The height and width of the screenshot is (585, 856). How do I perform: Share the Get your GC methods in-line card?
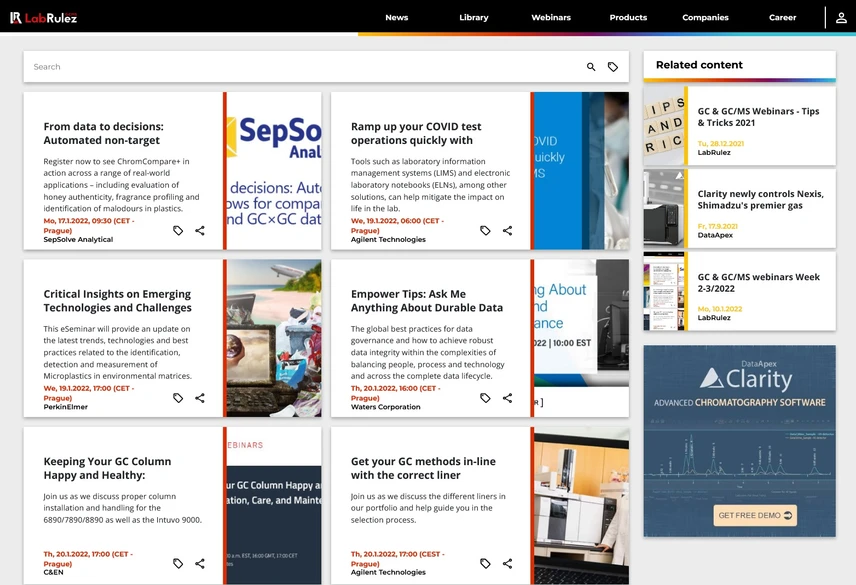point(507,563)
